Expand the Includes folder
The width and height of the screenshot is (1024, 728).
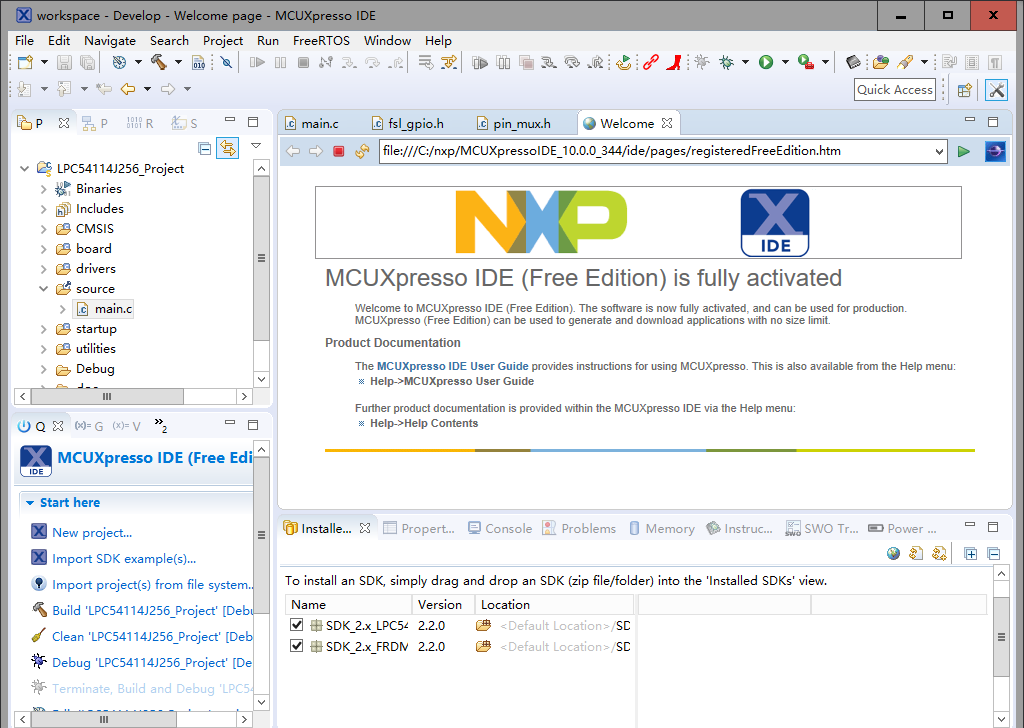point(44,209)
